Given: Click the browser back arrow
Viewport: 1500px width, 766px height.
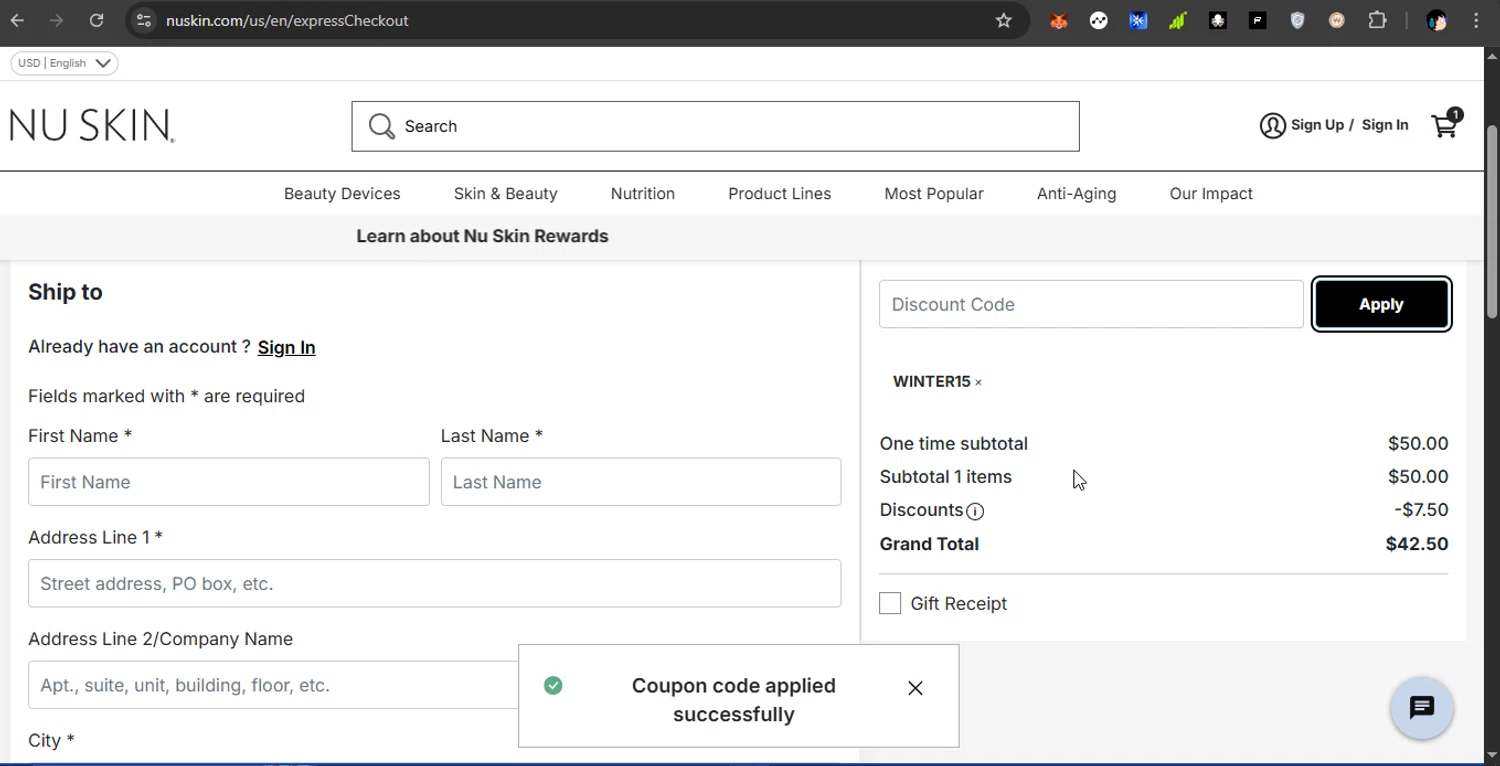Looking at the screenshot, I should click(x=17, y=20).
